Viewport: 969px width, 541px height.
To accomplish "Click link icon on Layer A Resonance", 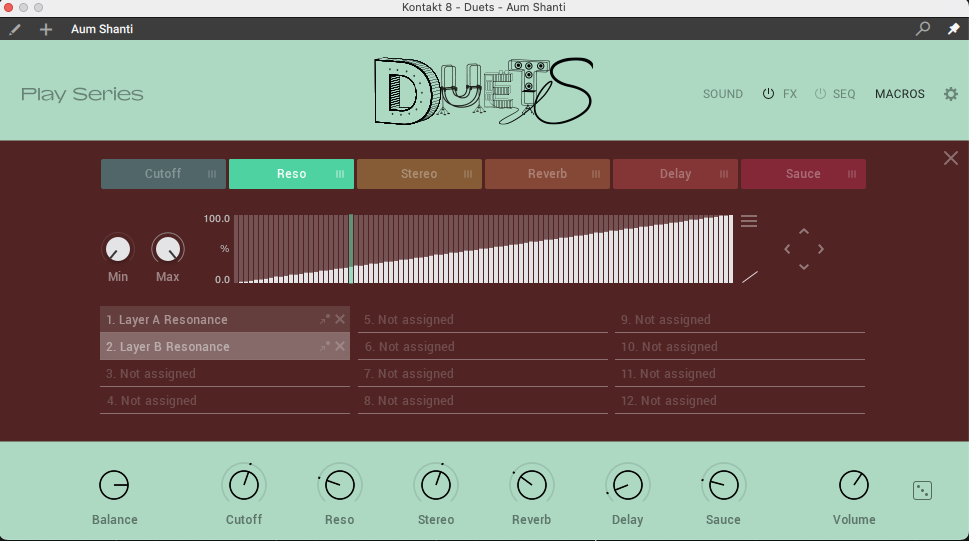I will [324, 319].
